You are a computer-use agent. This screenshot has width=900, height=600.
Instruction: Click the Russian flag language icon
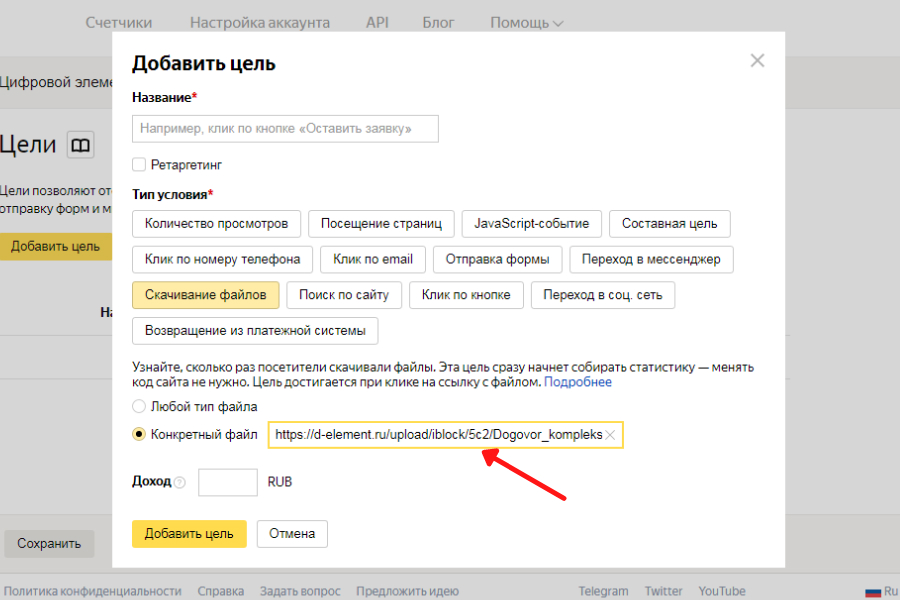pos(873,591)
